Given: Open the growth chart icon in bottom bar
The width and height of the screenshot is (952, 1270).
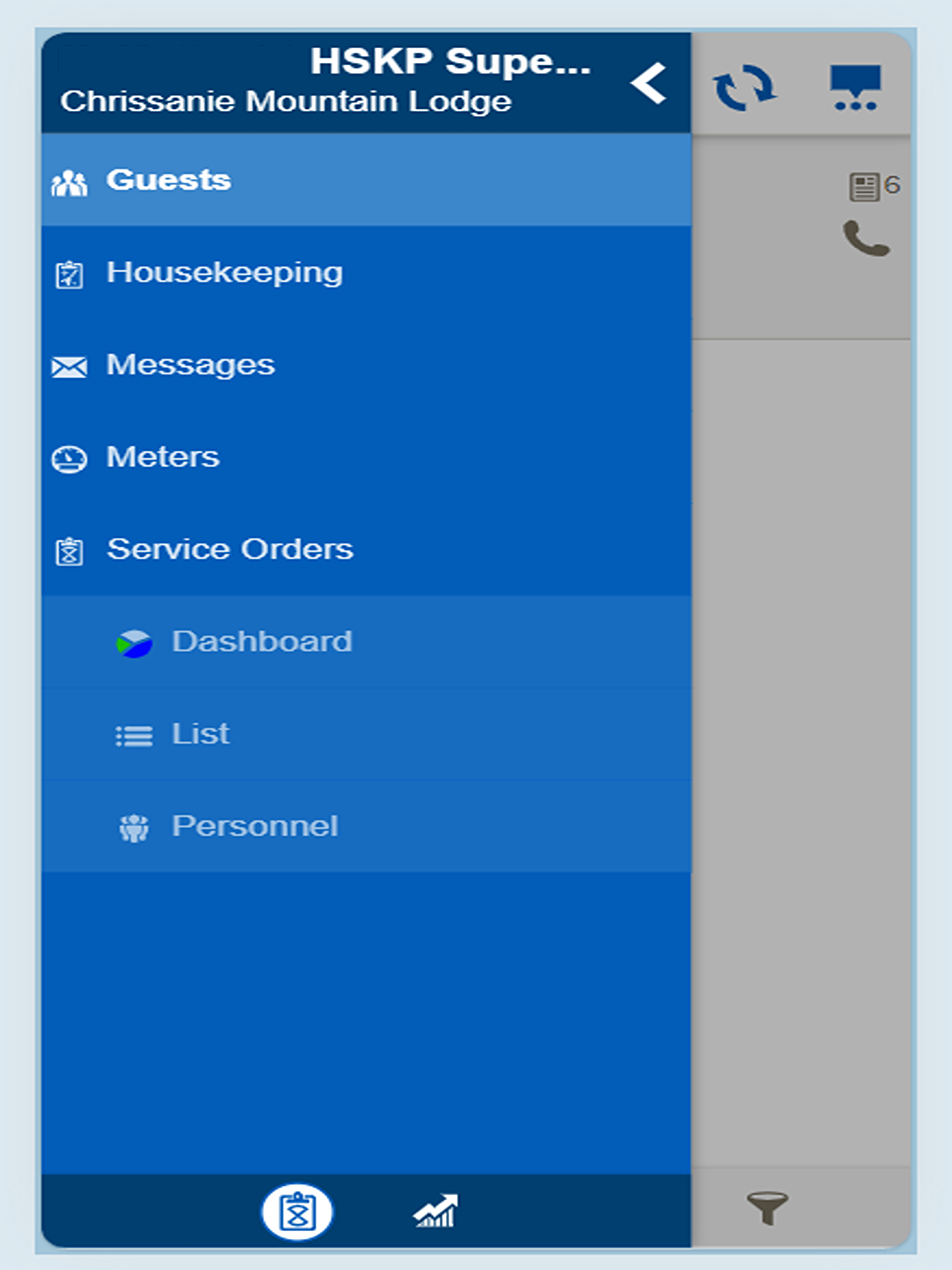Looking at the screenshot, I should point(436,1210).
